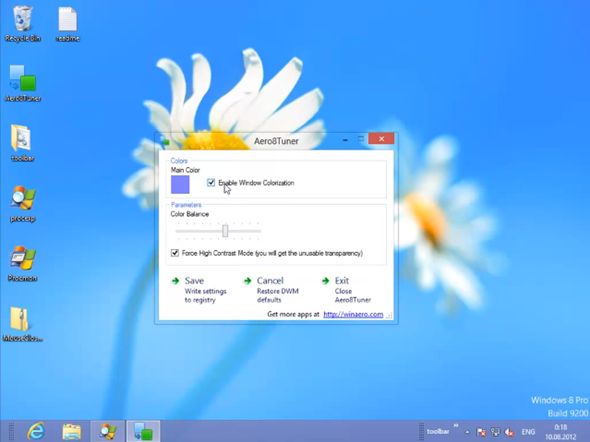Click the Aero8Tuner window title text

(276, 141)
